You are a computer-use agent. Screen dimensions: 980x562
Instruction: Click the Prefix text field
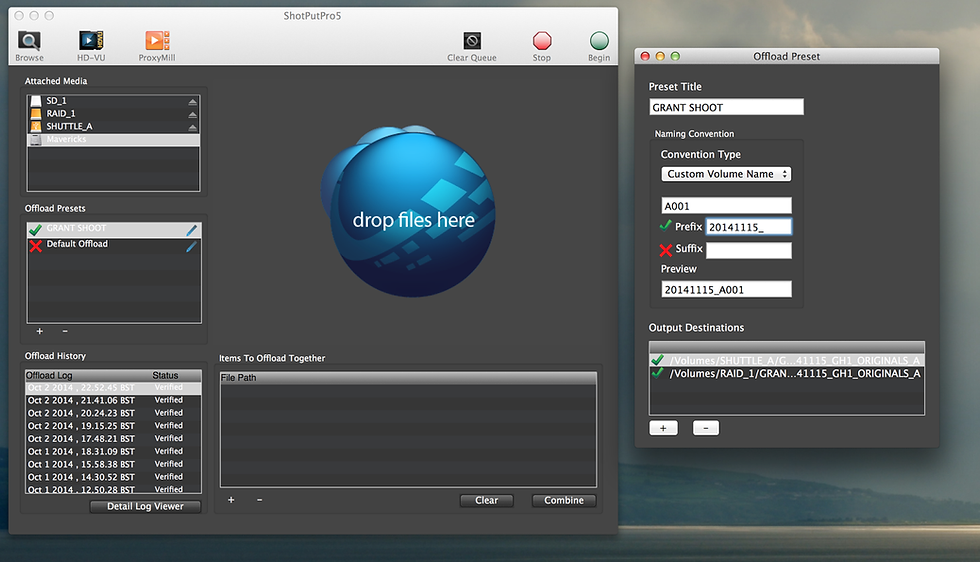(749, 227)
